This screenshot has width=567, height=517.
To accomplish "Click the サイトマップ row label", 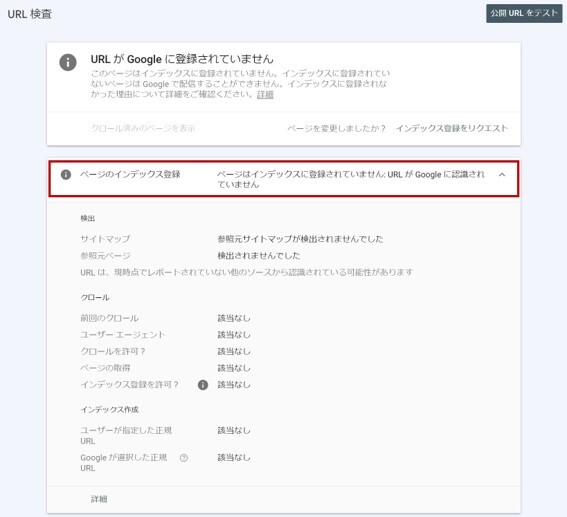I will (105, 239).
